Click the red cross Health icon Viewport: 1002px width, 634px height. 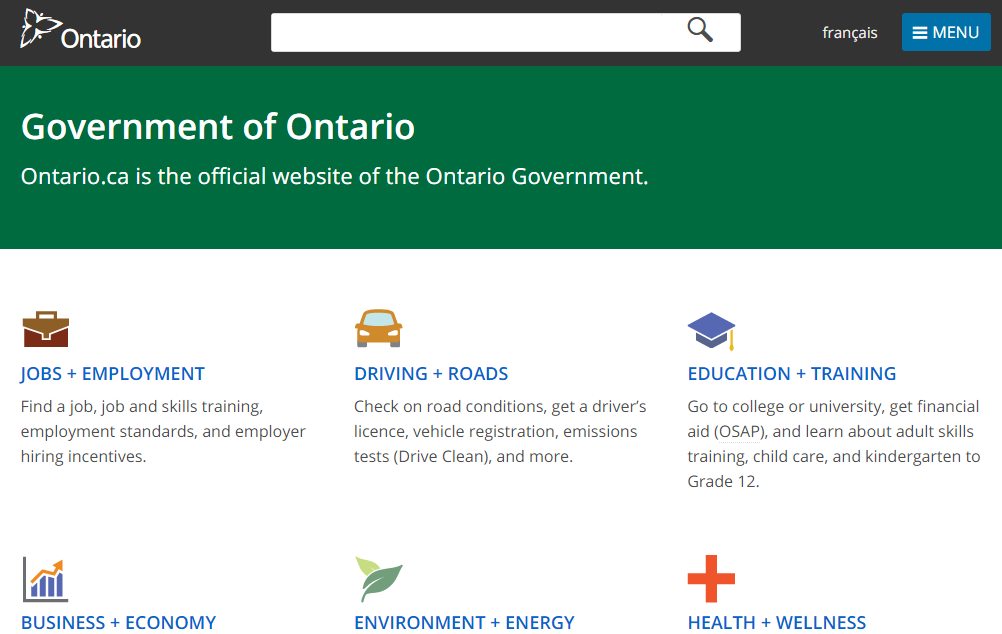point(711,579)
